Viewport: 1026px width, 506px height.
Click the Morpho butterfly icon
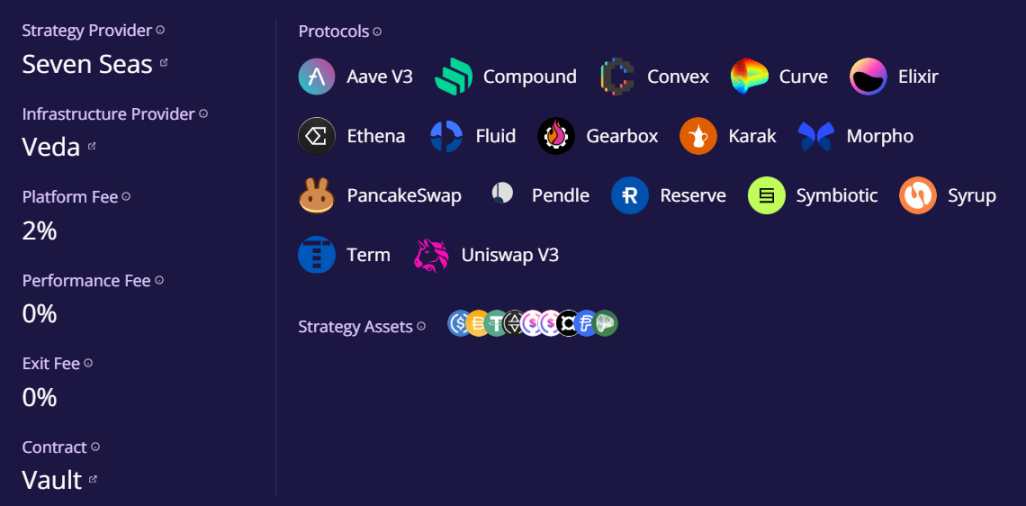816,136
